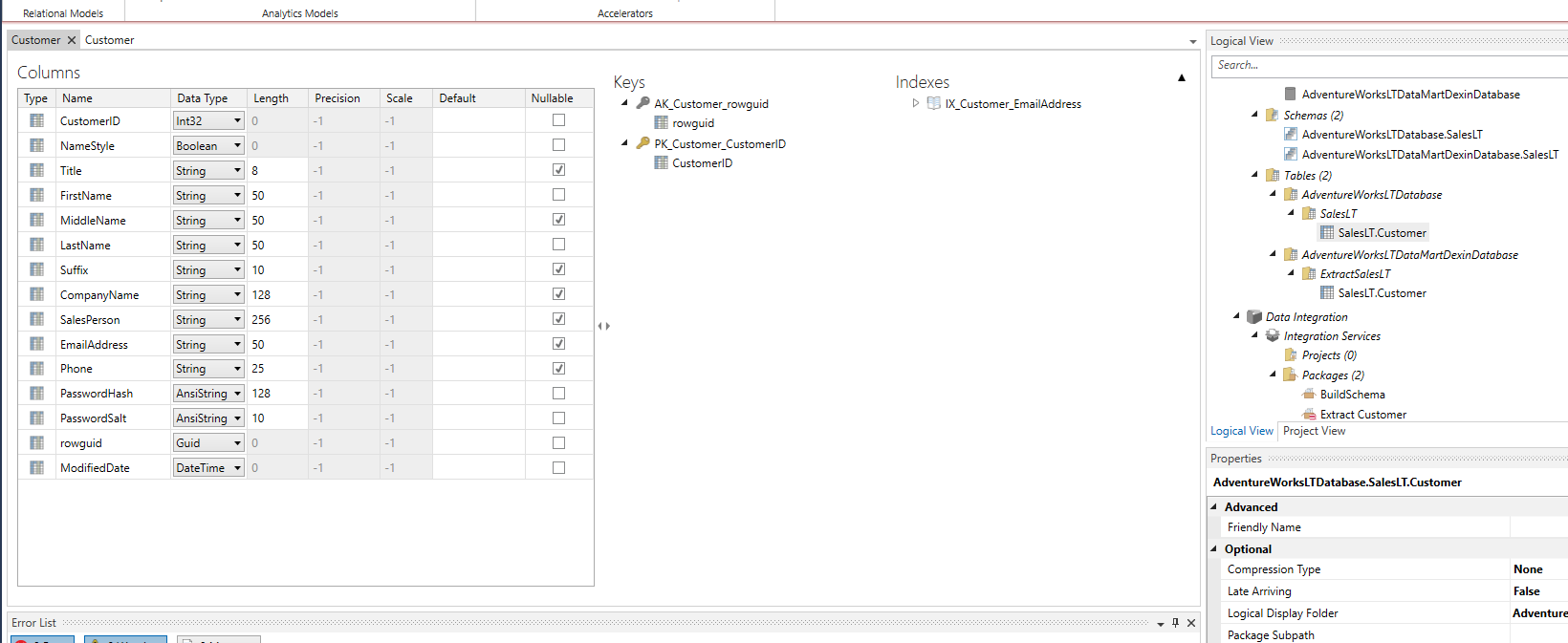
Task: Close the Customer tab
Action: point(72,40)
